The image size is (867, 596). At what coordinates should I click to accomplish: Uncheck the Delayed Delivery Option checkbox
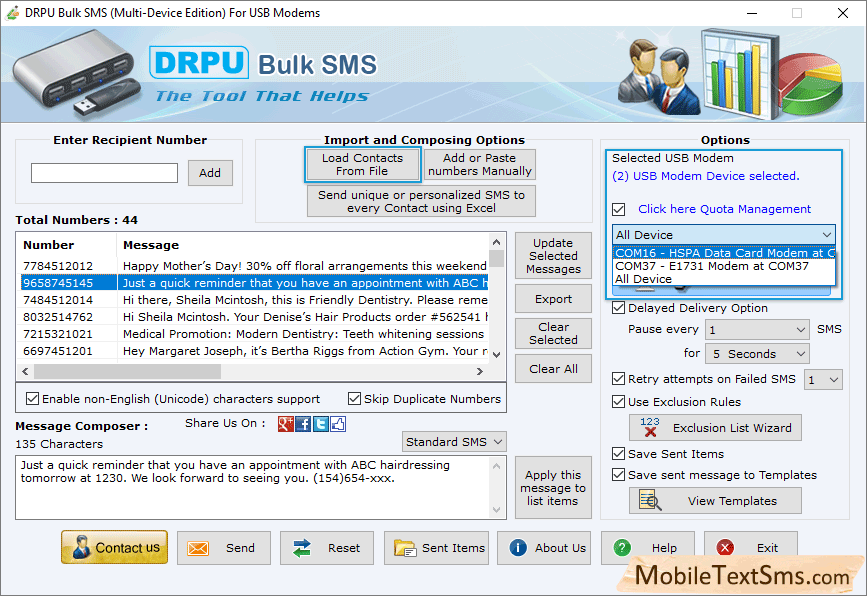click(x=619, y=308)
